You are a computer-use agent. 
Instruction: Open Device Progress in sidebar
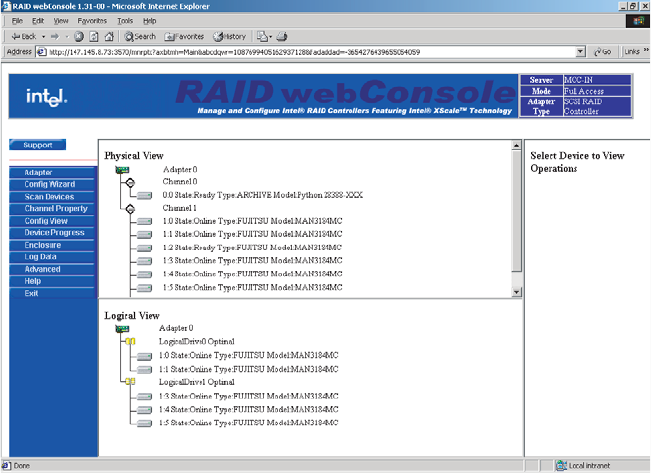click(x=54, y=233)
